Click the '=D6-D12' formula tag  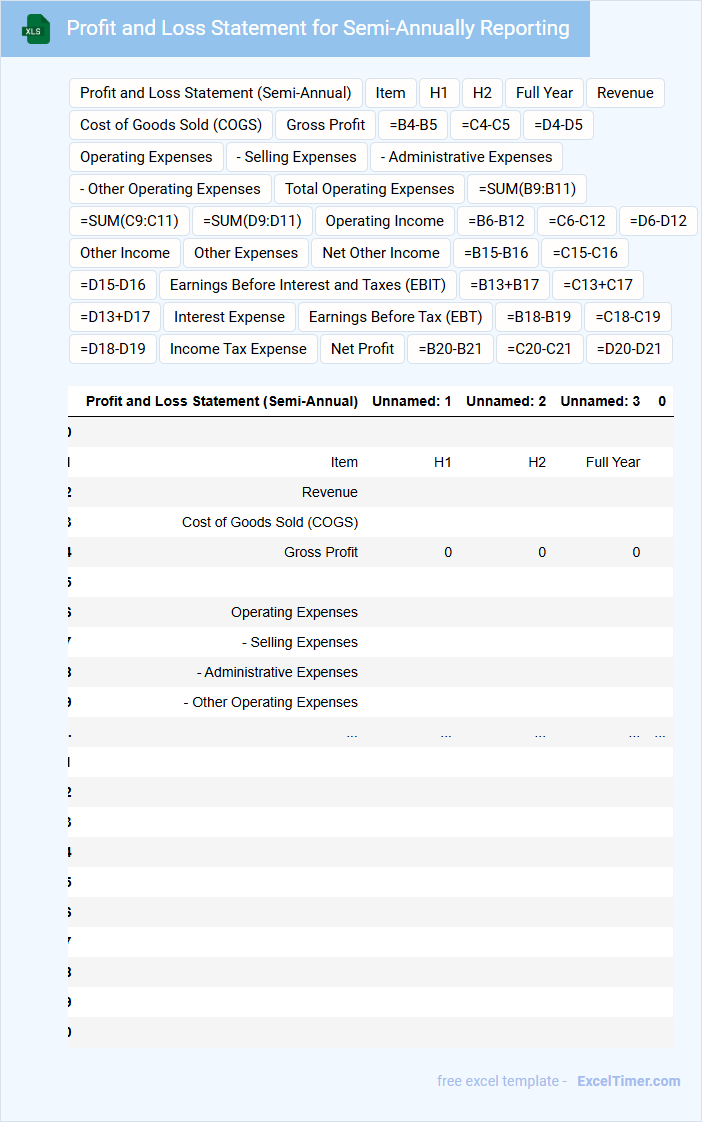click(658, 221)
